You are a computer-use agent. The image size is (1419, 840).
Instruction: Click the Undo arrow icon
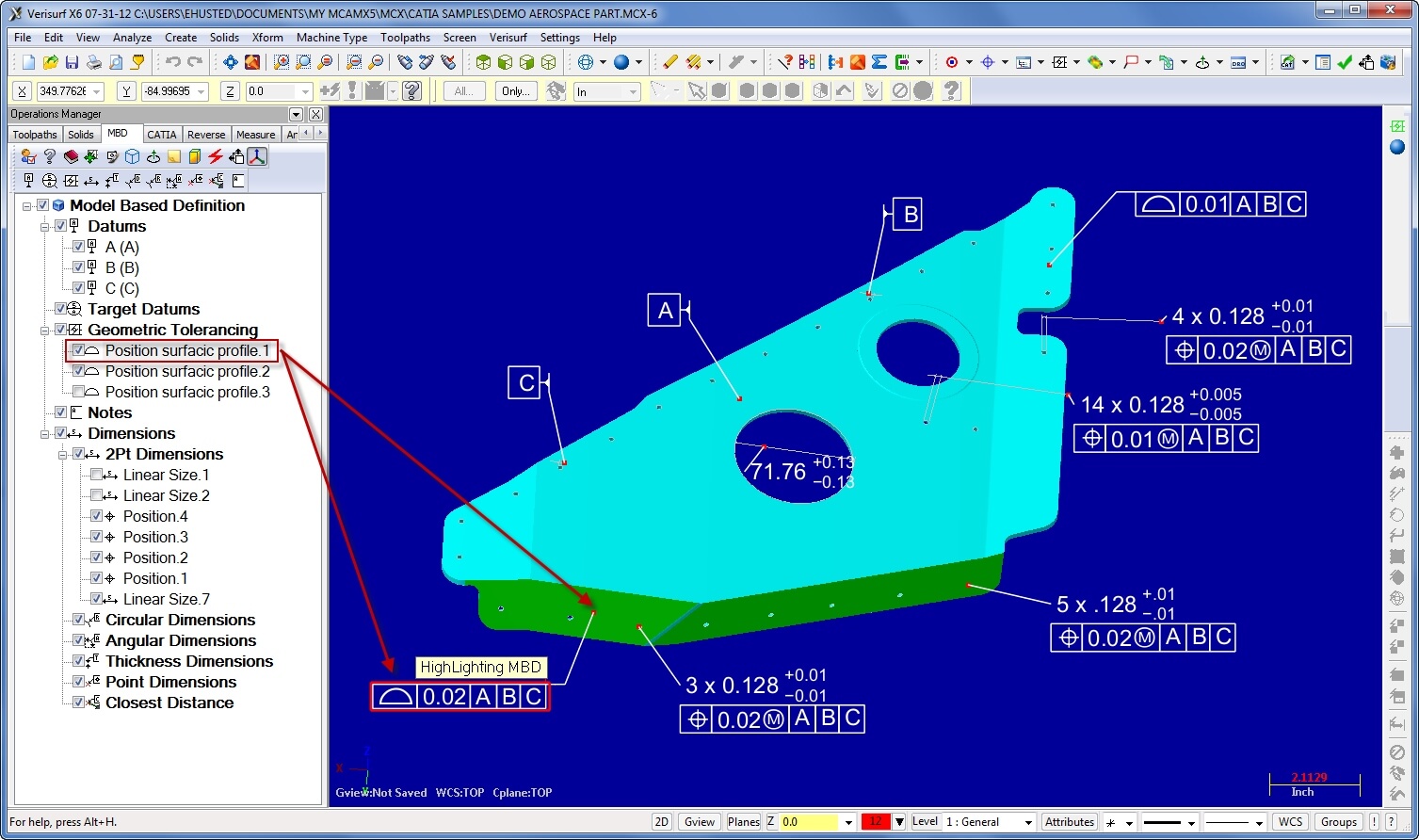tap(173, 62)
